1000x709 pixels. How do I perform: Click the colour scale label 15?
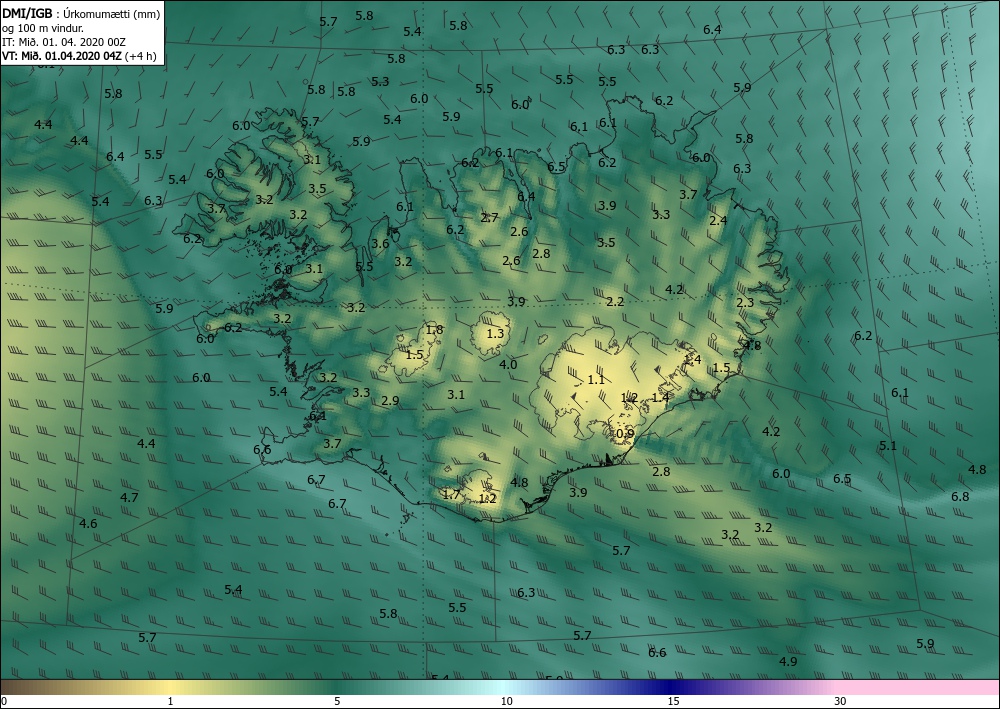(673, 701)
